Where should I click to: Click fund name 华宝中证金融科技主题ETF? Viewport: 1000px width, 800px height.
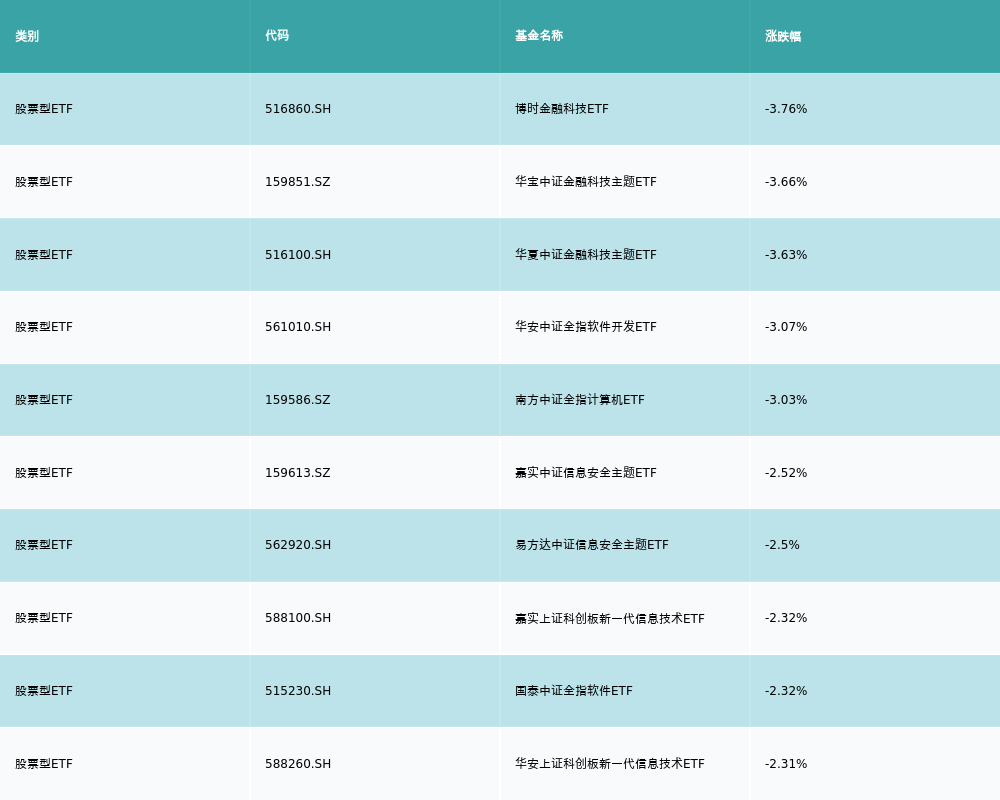point(585,182)
